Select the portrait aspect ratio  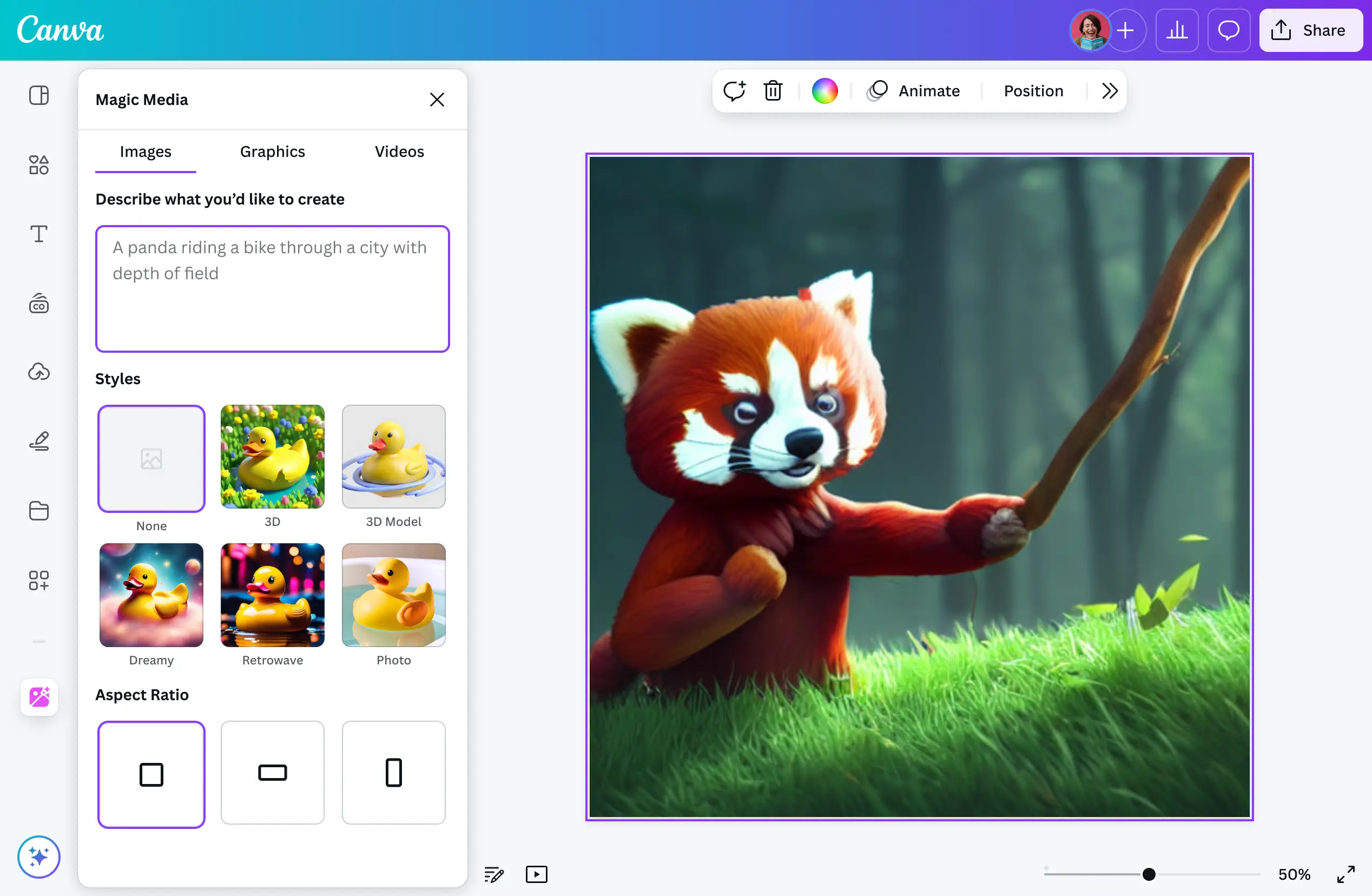393,773
